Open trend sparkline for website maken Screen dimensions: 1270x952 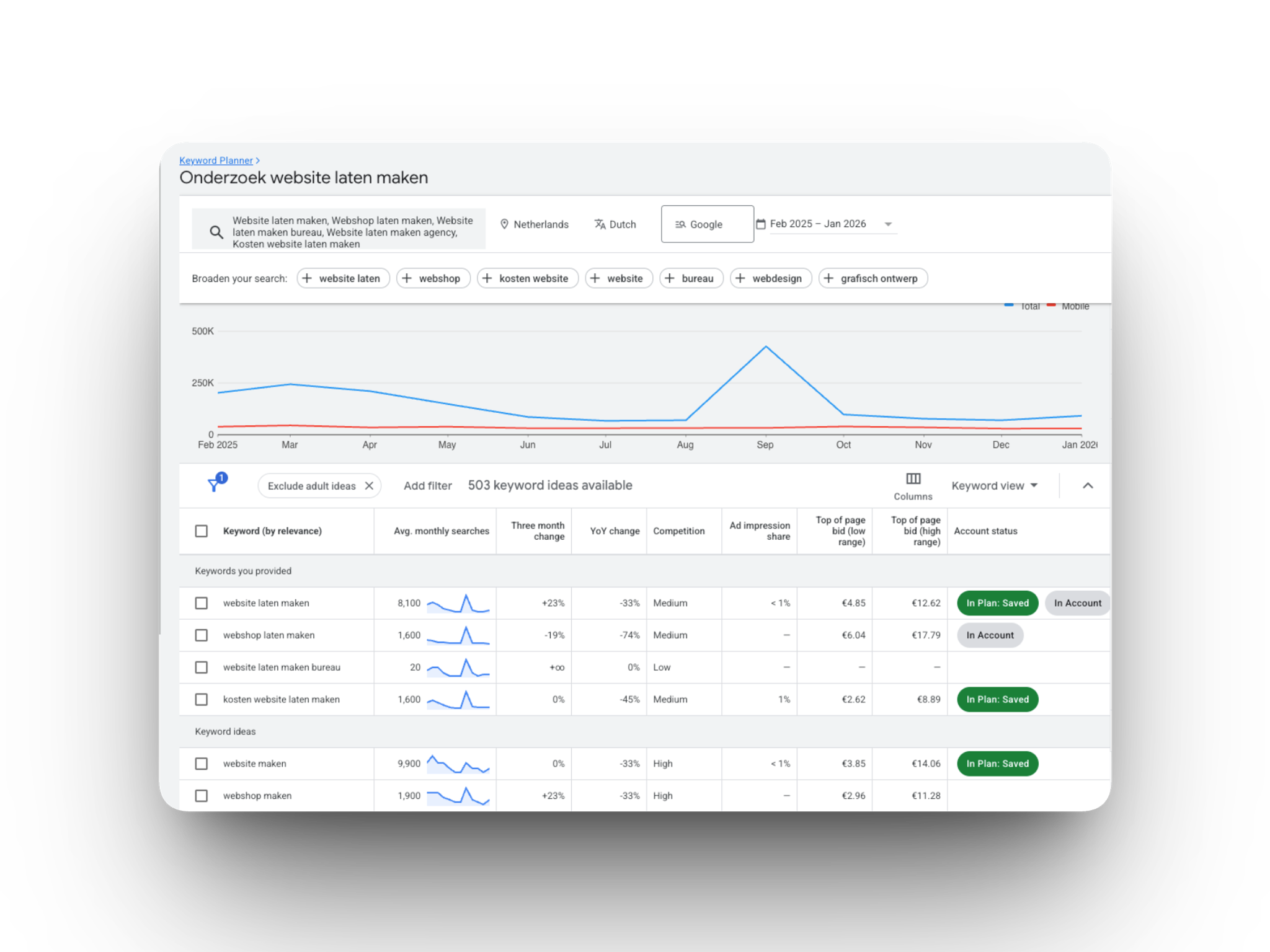click(458, 764)
